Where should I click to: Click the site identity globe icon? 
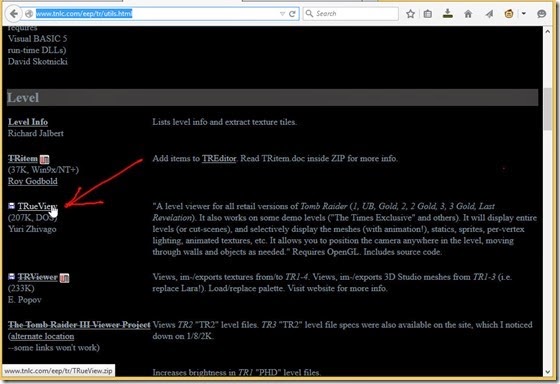[29, 14]
